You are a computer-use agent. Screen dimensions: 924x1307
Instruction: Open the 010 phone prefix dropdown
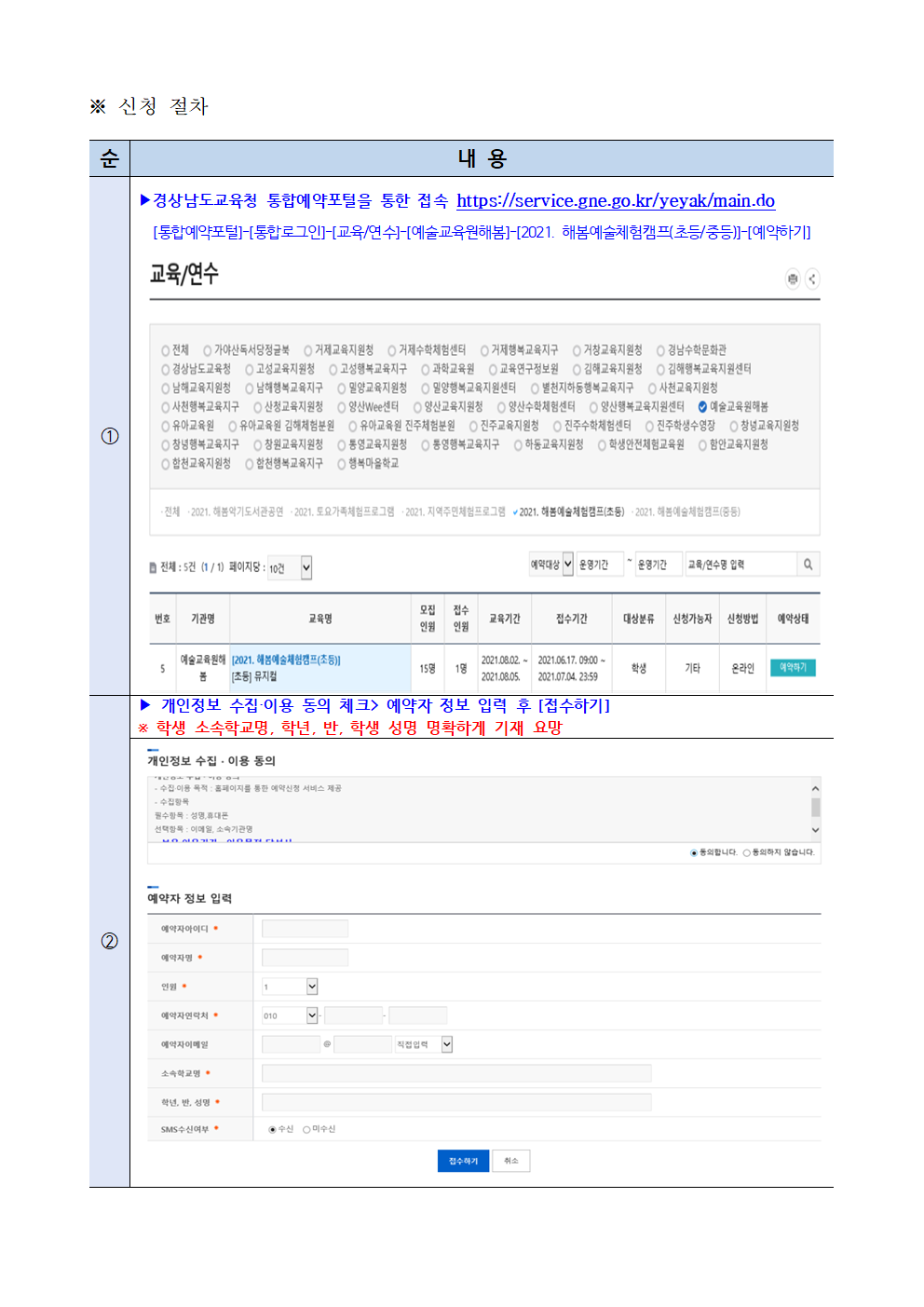tap(290, 1015)
